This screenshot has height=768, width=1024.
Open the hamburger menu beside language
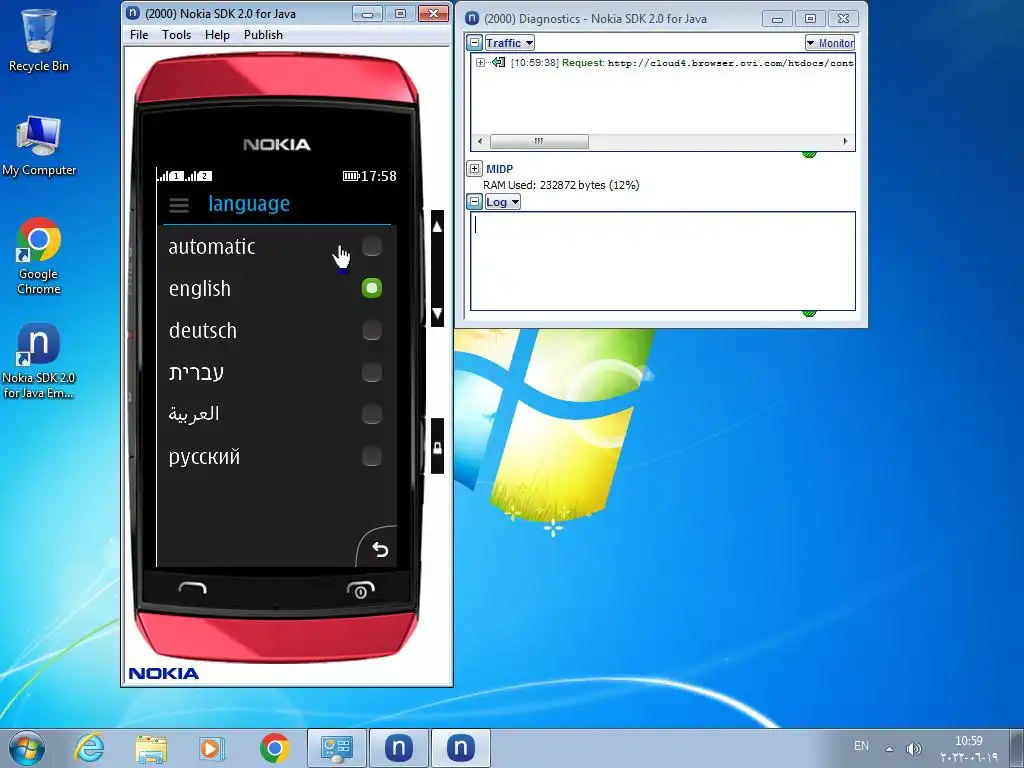(x=179, y=205)
